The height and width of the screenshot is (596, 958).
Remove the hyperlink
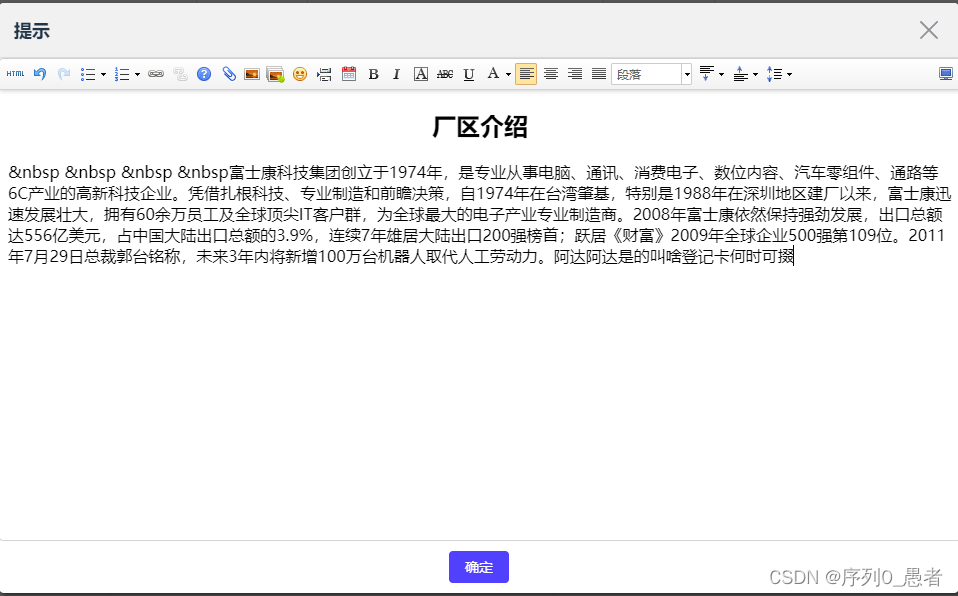click(x=178, y=73)
